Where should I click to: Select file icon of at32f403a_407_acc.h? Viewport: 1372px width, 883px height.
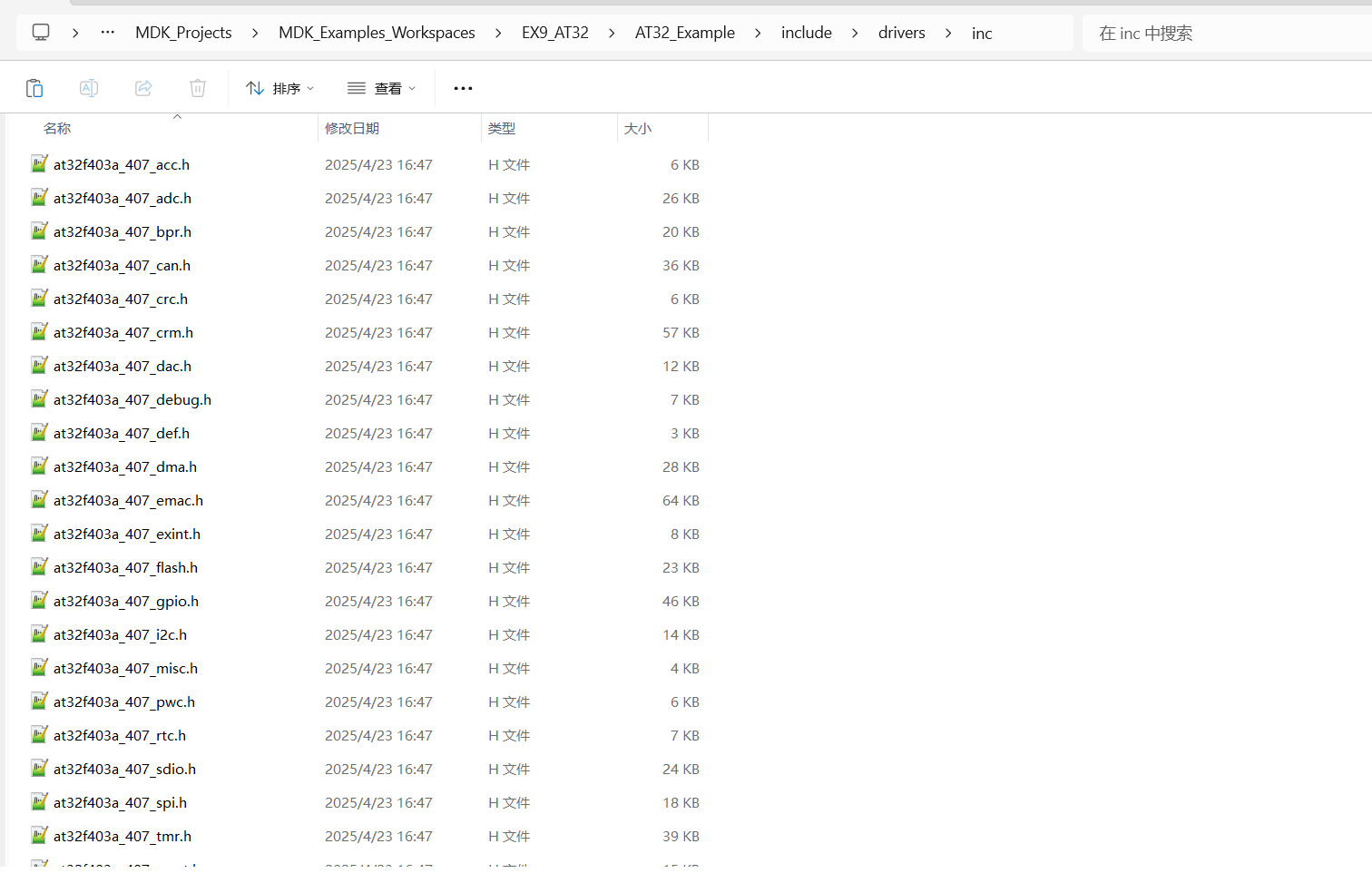(x=39, y=164)
